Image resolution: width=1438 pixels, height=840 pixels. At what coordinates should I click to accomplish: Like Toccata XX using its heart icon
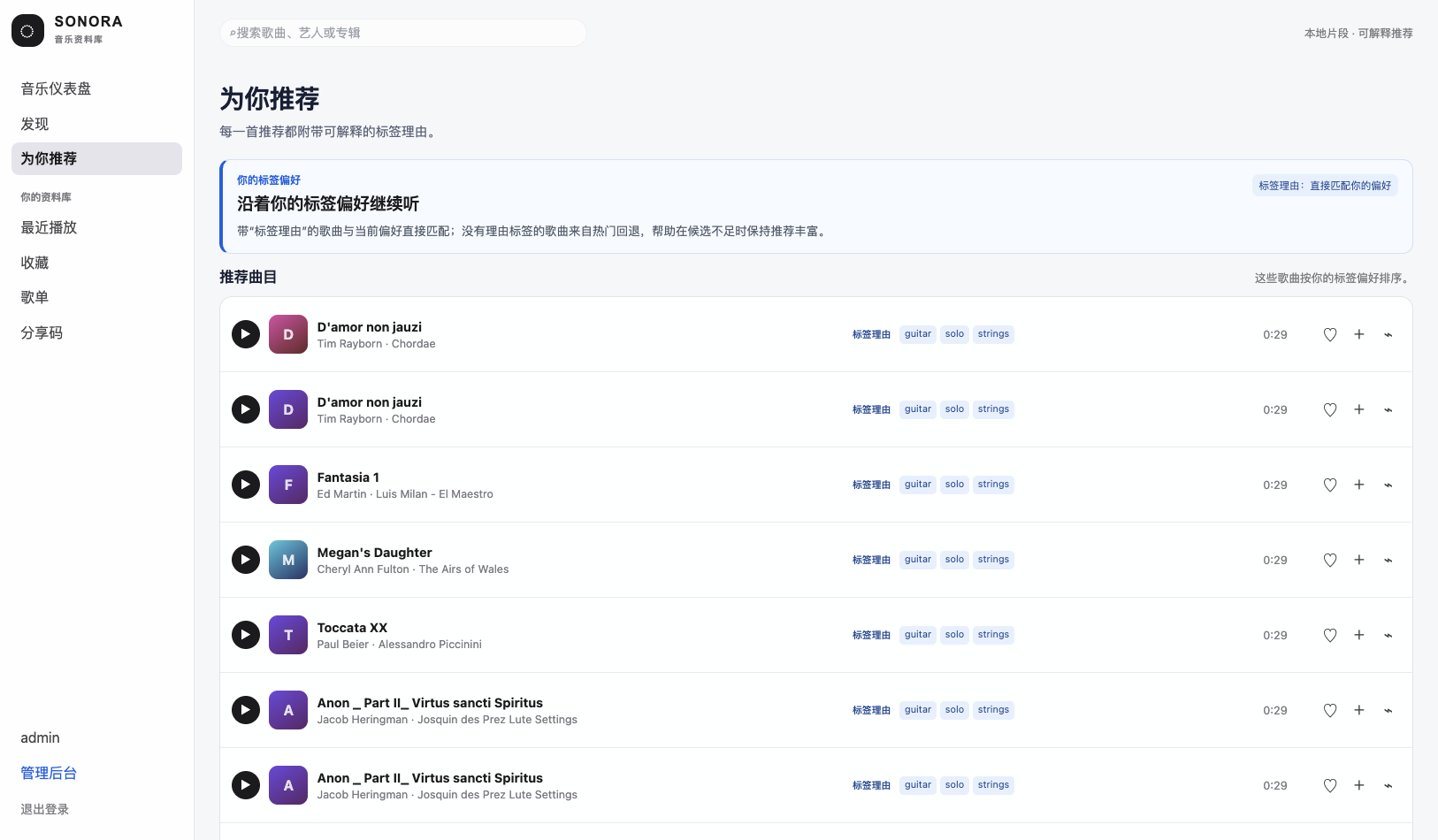[1330, 635]
